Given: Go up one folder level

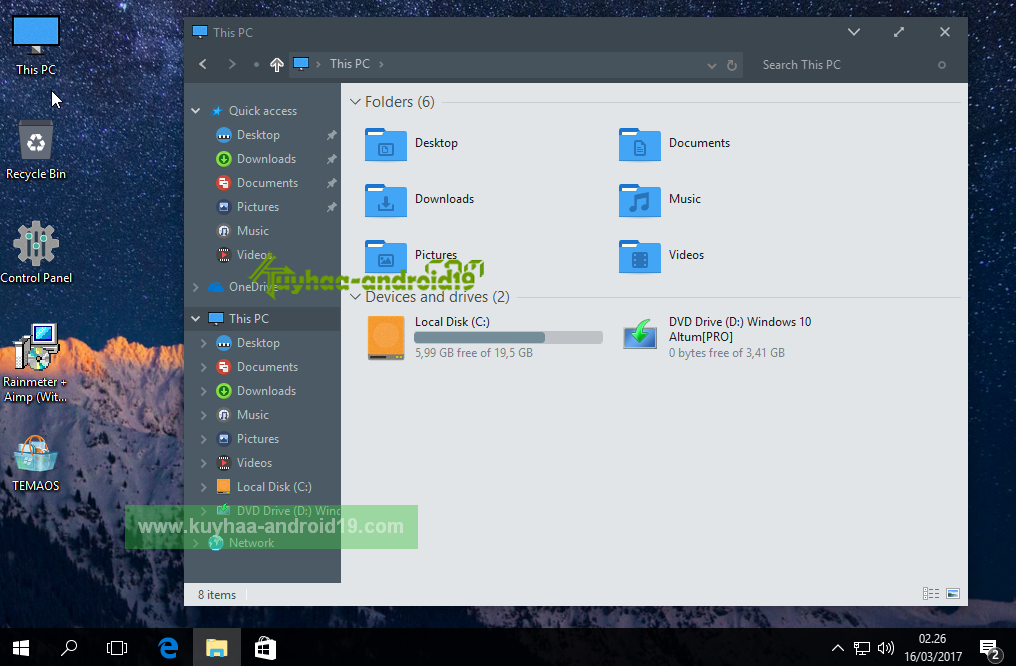Looking at the screenshot, I should pos(277,65).
